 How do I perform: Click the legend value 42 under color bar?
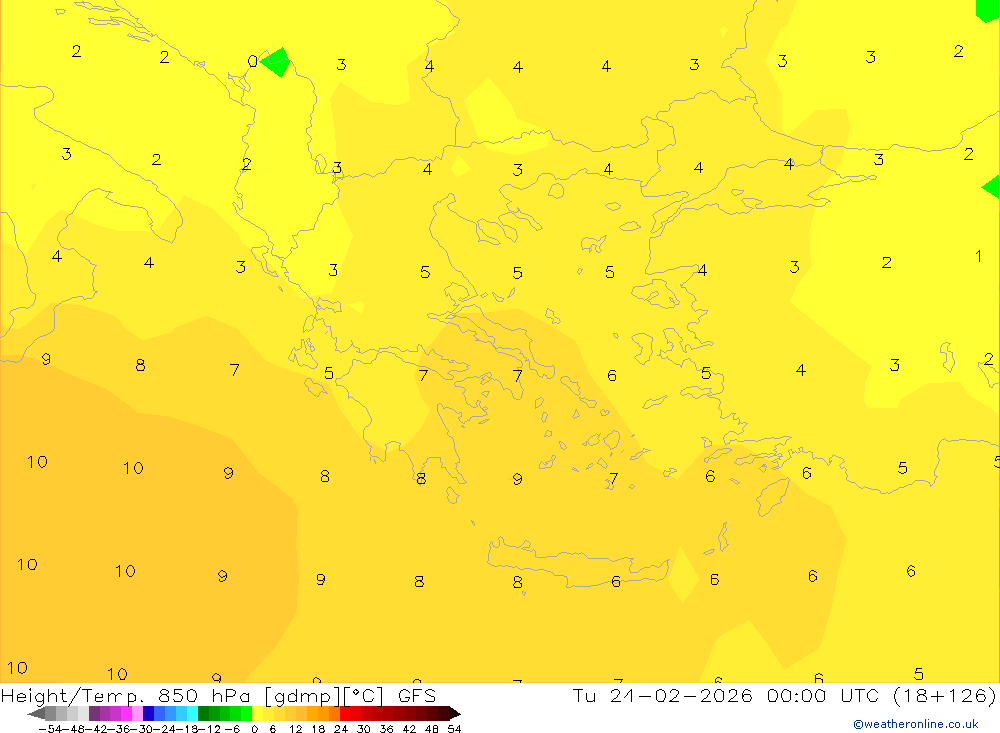409,729
